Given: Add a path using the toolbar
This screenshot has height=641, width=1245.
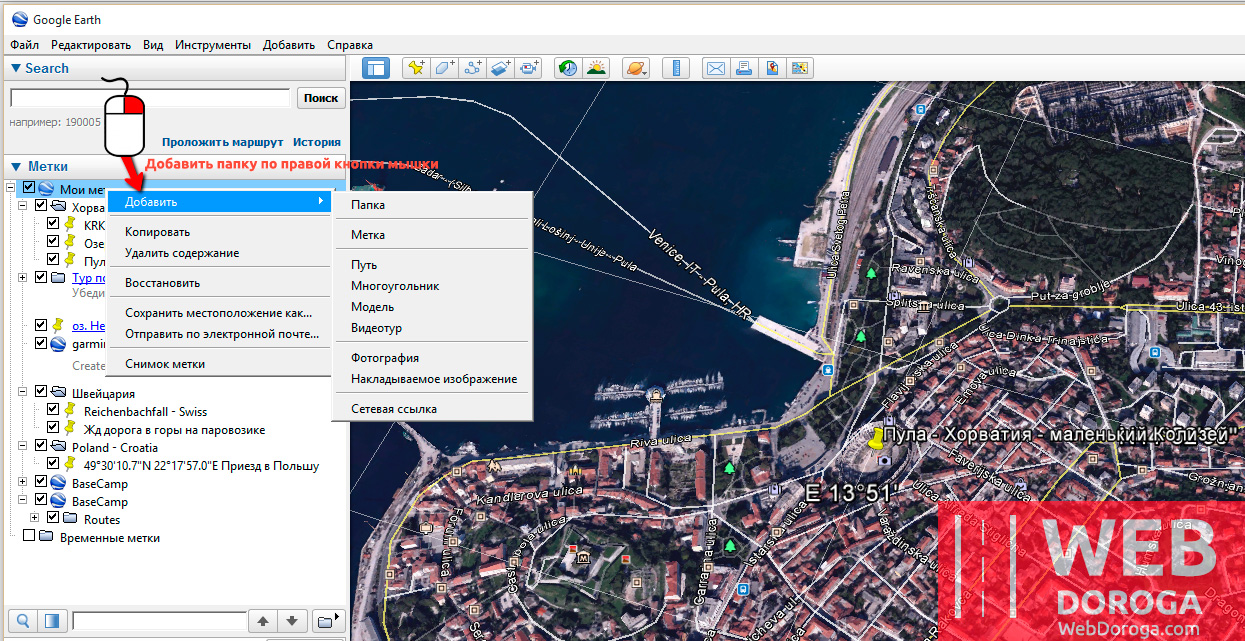Looking at the screenshot, I should click(473, 68).
